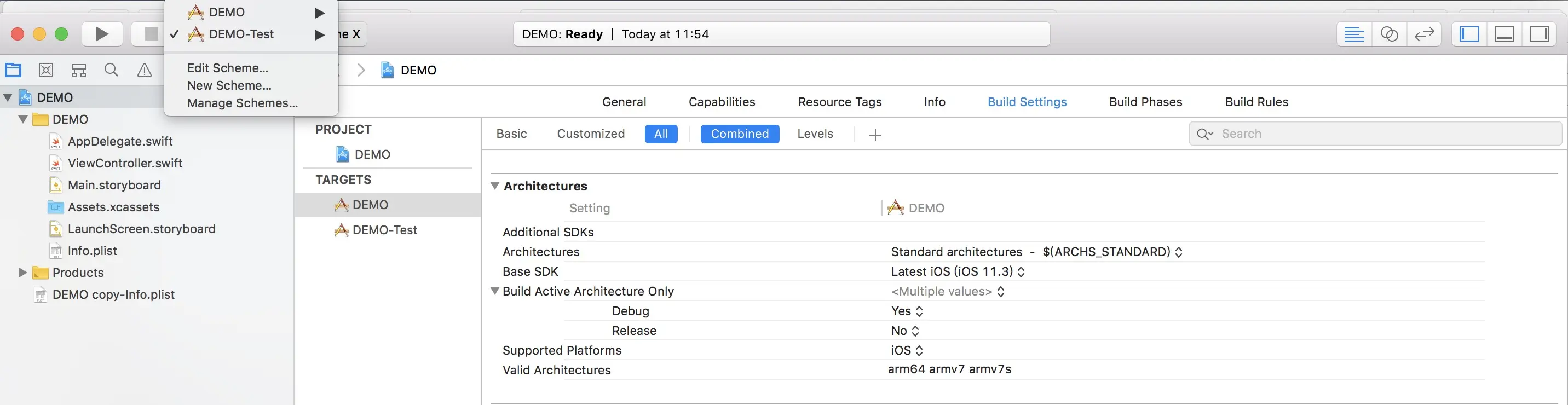Image resolution: width=1568 pixels, height=405 pixels.
Task: Click the Basic filter button
Action: pos(511,134)
